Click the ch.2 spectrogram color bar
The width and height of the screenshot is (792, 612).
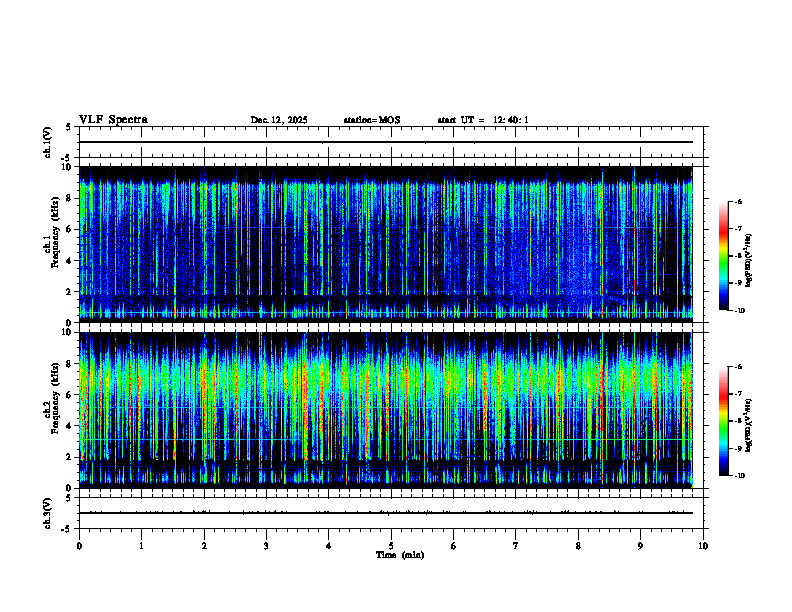[724, 421]
